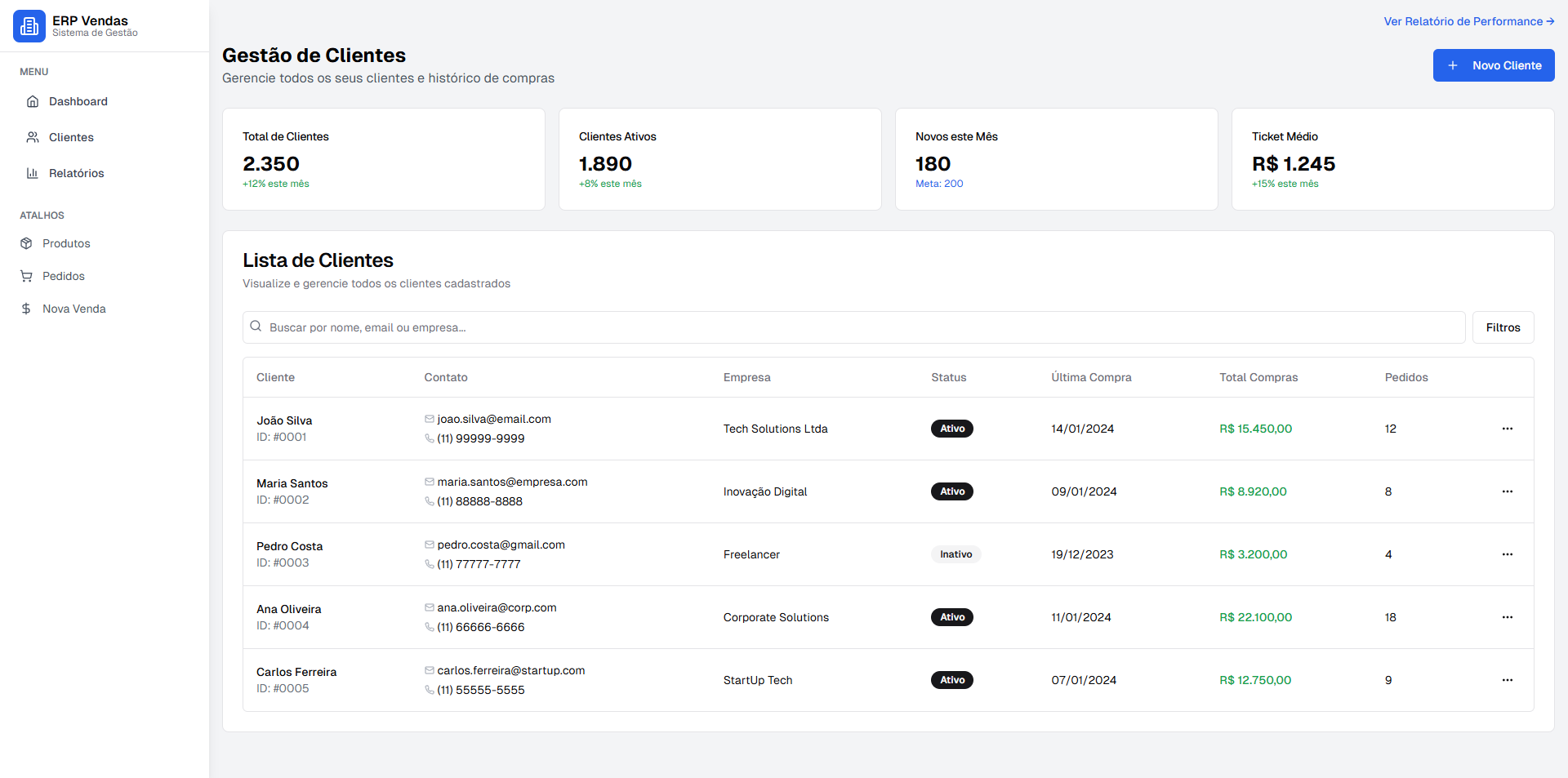
Task: Click the Ativo badge for João Silva
Action: [952, 429]
